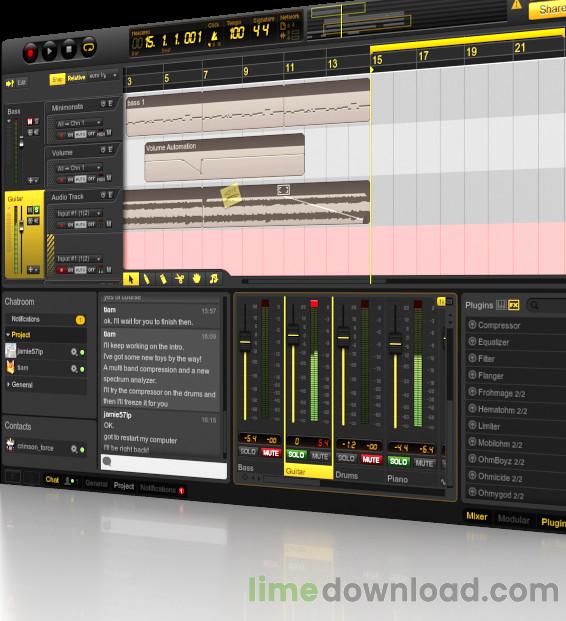Switch to the Chat tab at bottom
The image size is (566, 621).
point(52,480)
